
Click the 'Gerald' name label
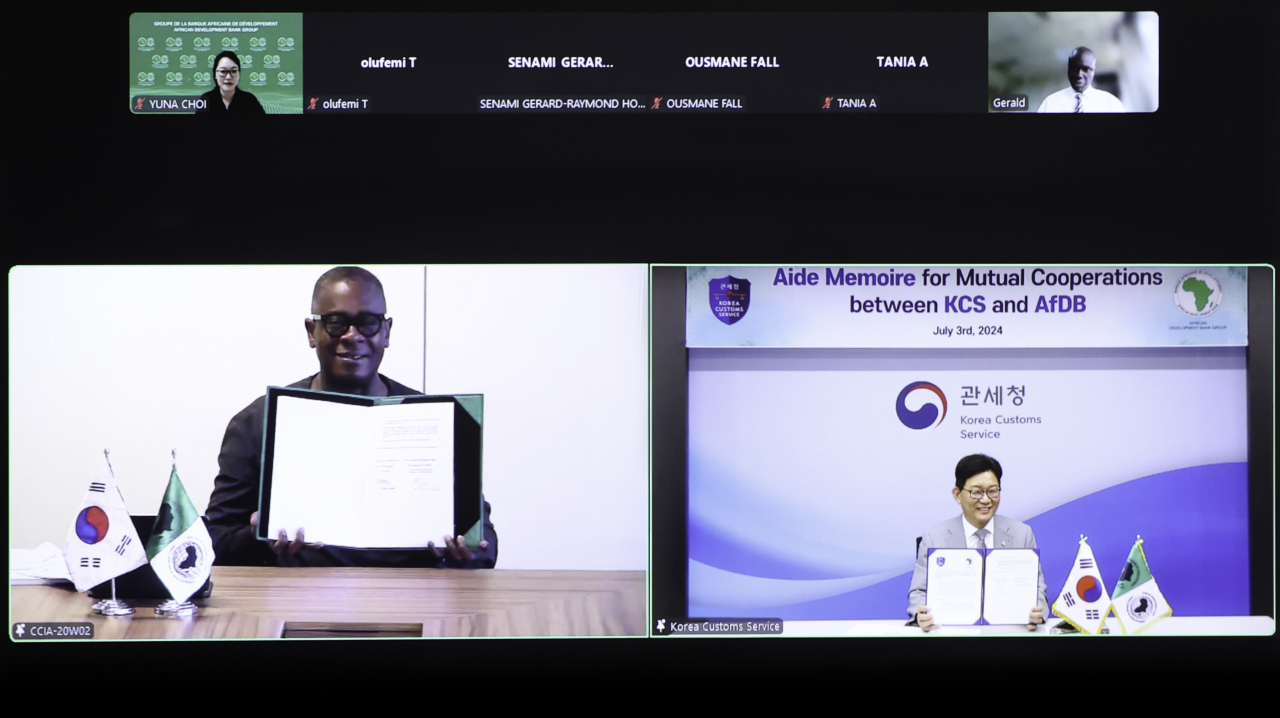point(1009,103)
